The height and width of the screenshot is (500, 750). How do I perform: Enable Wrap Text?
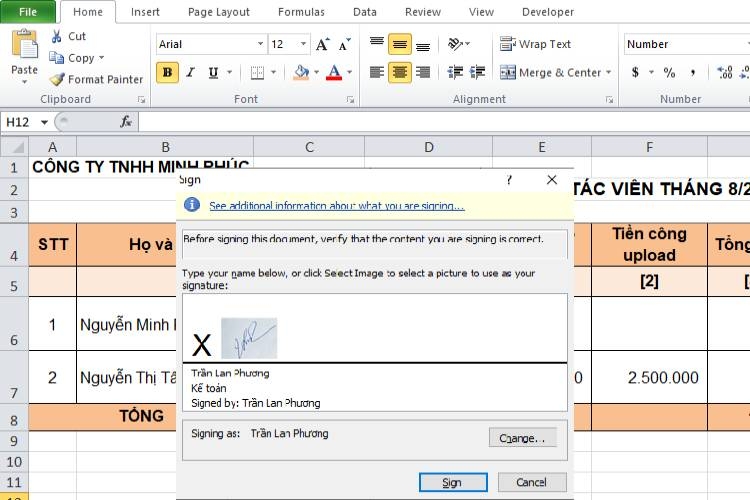[x=535, y=44]
